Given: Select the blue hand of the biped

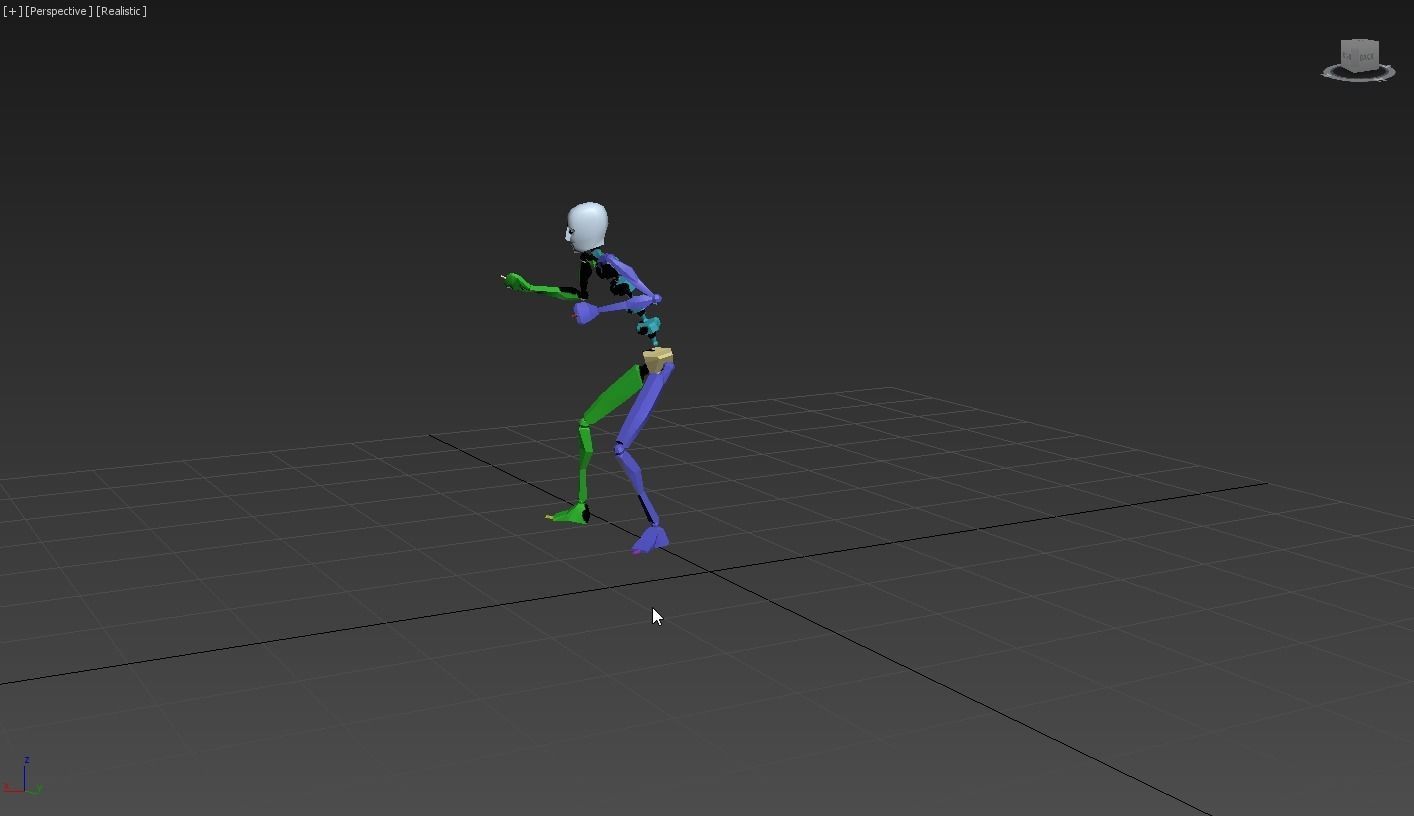Looking at the screenshot, I should [585, 314].
